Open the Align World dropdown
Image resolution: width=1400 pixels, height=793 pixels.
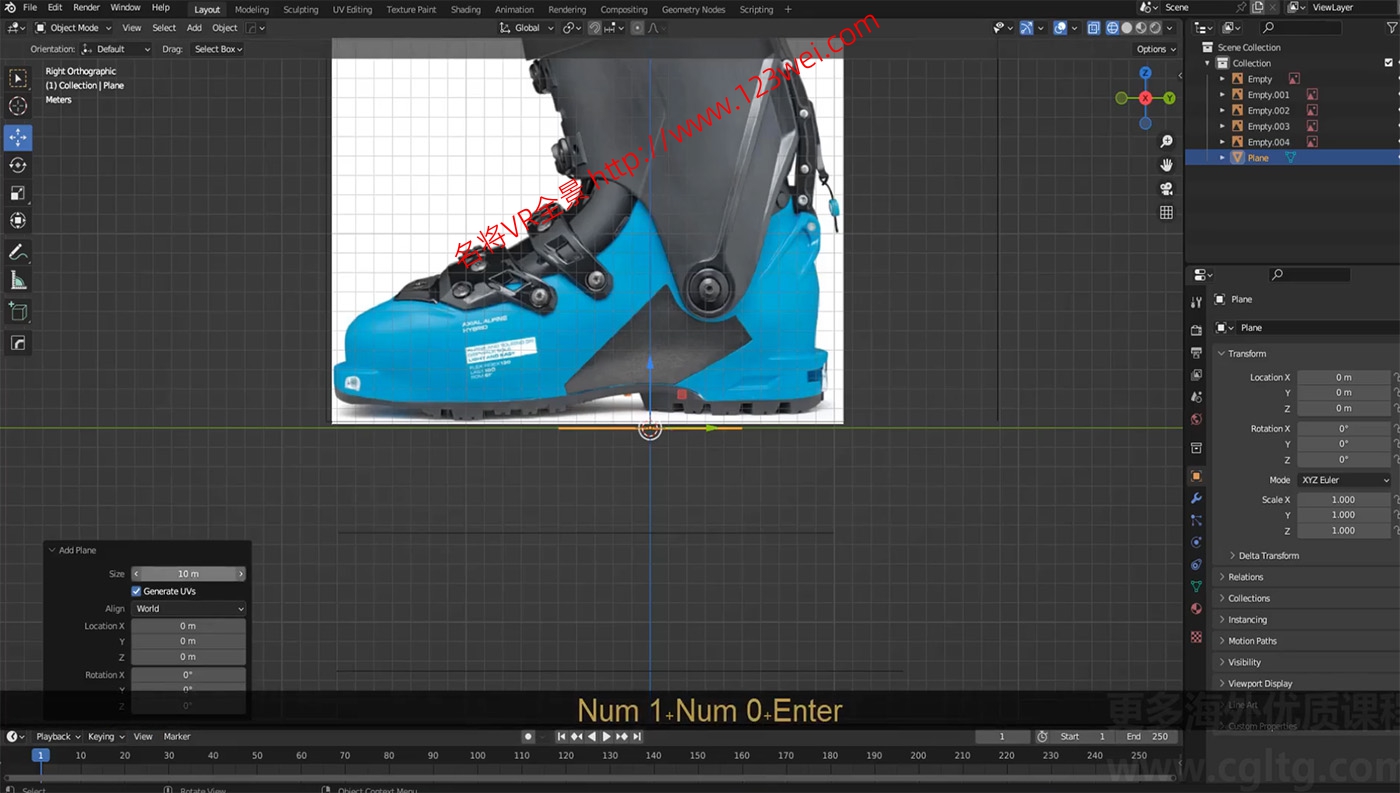click(188, 608)
